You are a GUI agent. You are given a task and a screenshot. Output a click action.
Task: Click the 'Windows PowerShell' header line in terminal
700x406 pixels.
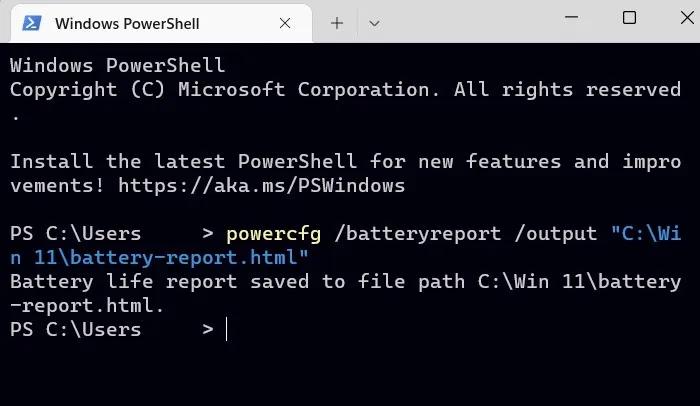(x=117, y=66)
